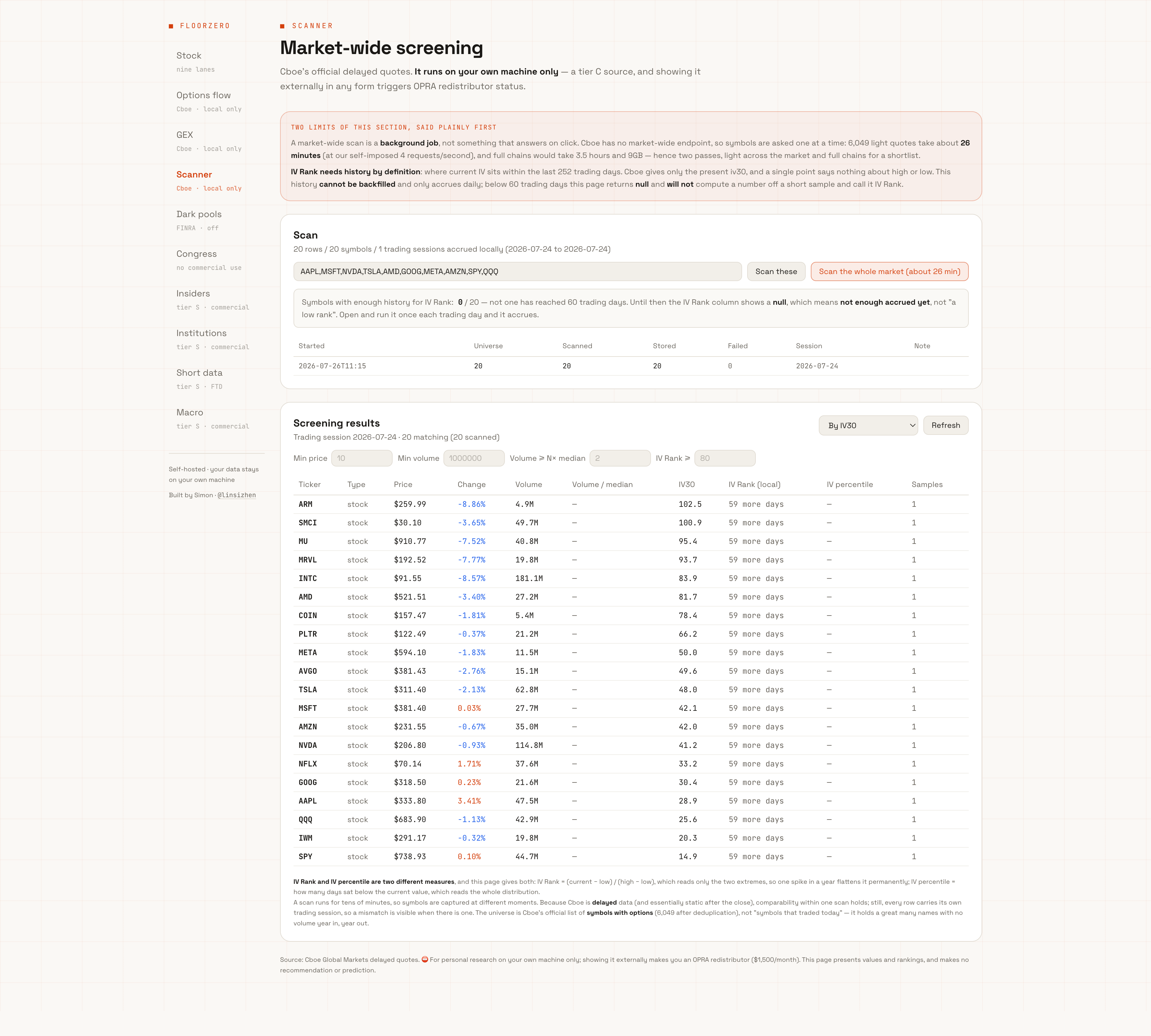Click the Volume column header
Screen dimensions: 1151x1036
(528, 484)
